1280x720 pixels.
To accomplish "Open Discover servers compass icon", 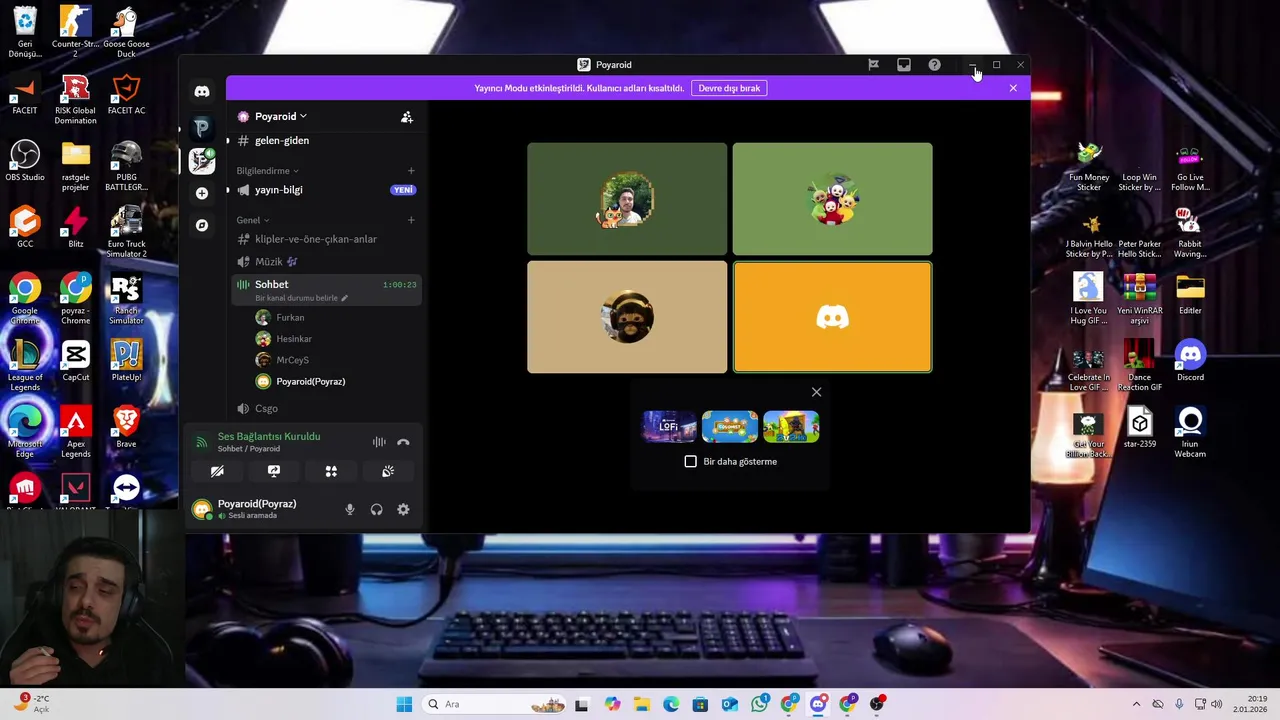I will click(202, 225).
